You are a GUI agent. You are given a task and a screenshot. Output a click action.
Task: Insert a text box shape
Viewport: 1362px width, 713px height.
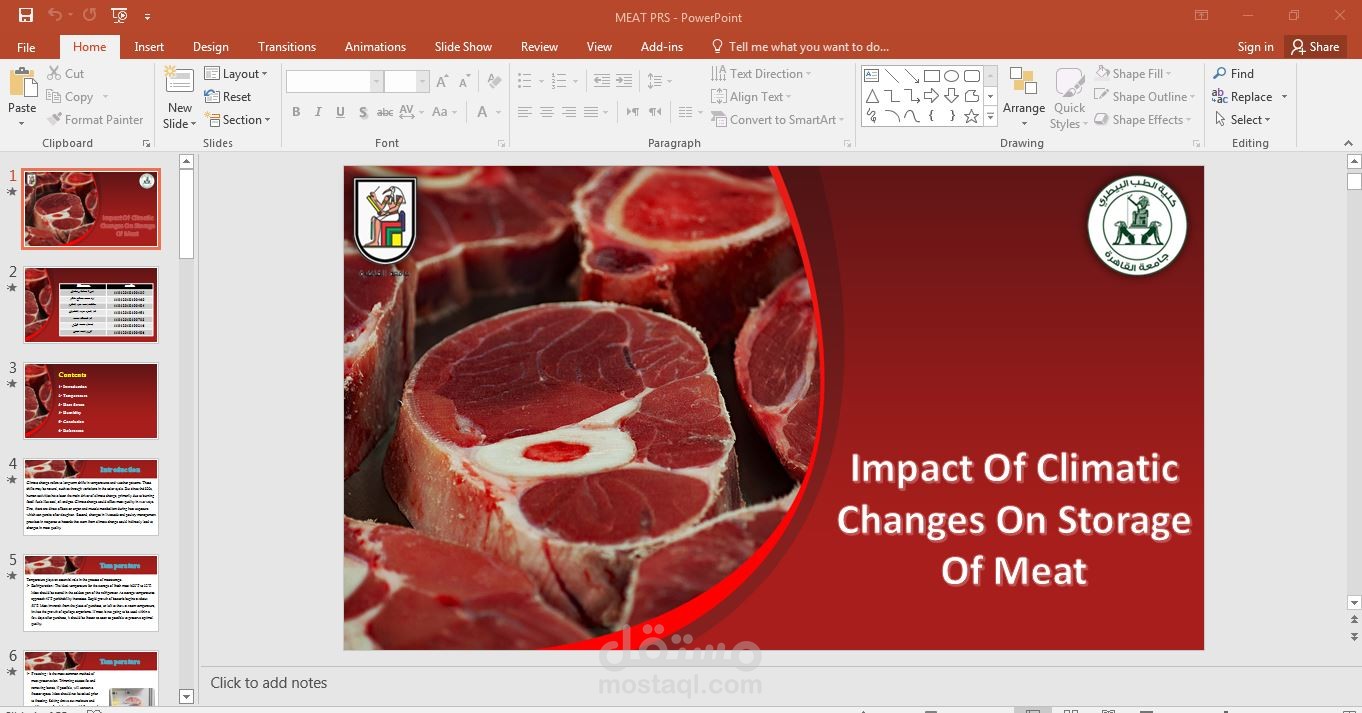[871, 76]
